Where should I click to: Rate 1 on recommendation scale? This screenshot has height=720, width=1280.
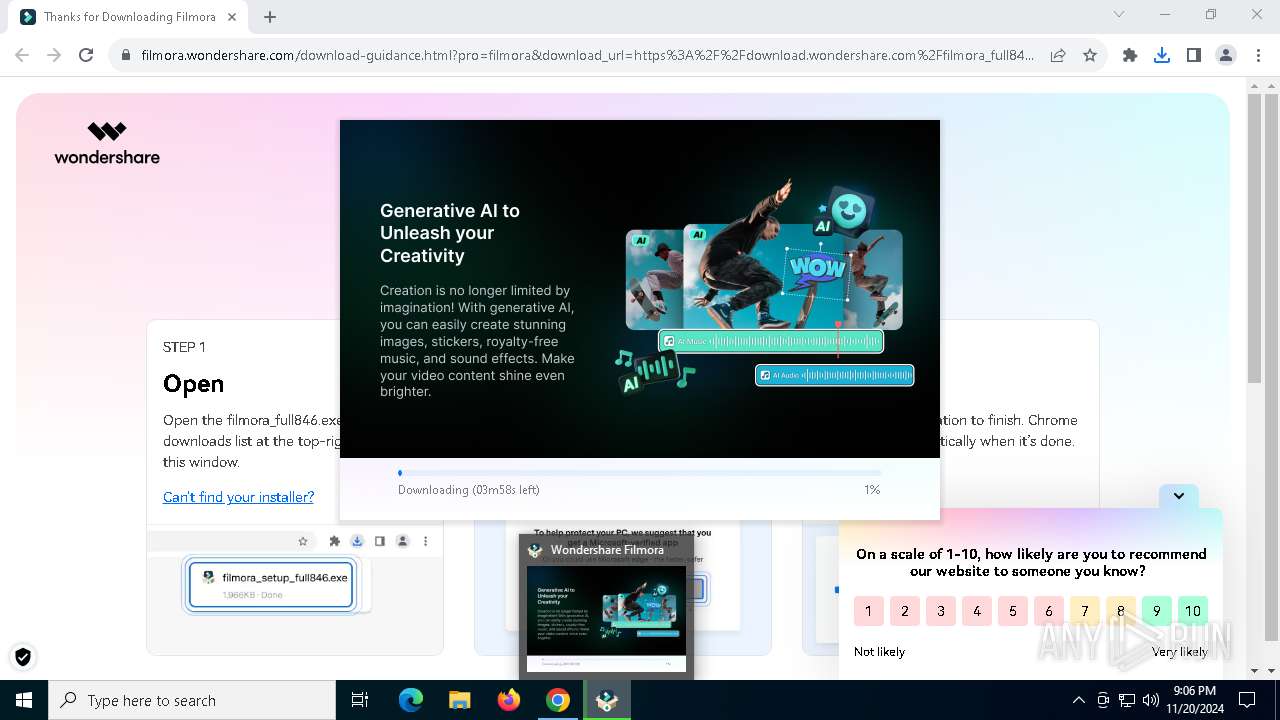(868, 611)
